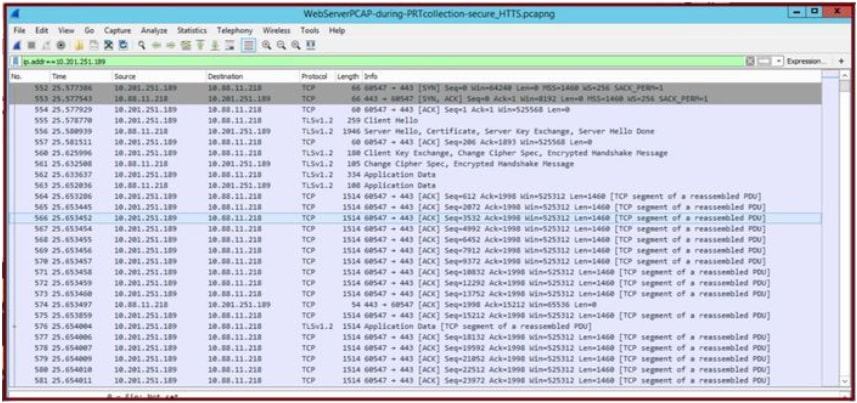Click scrollbar down arrow in packet list

tap(844, 381)
